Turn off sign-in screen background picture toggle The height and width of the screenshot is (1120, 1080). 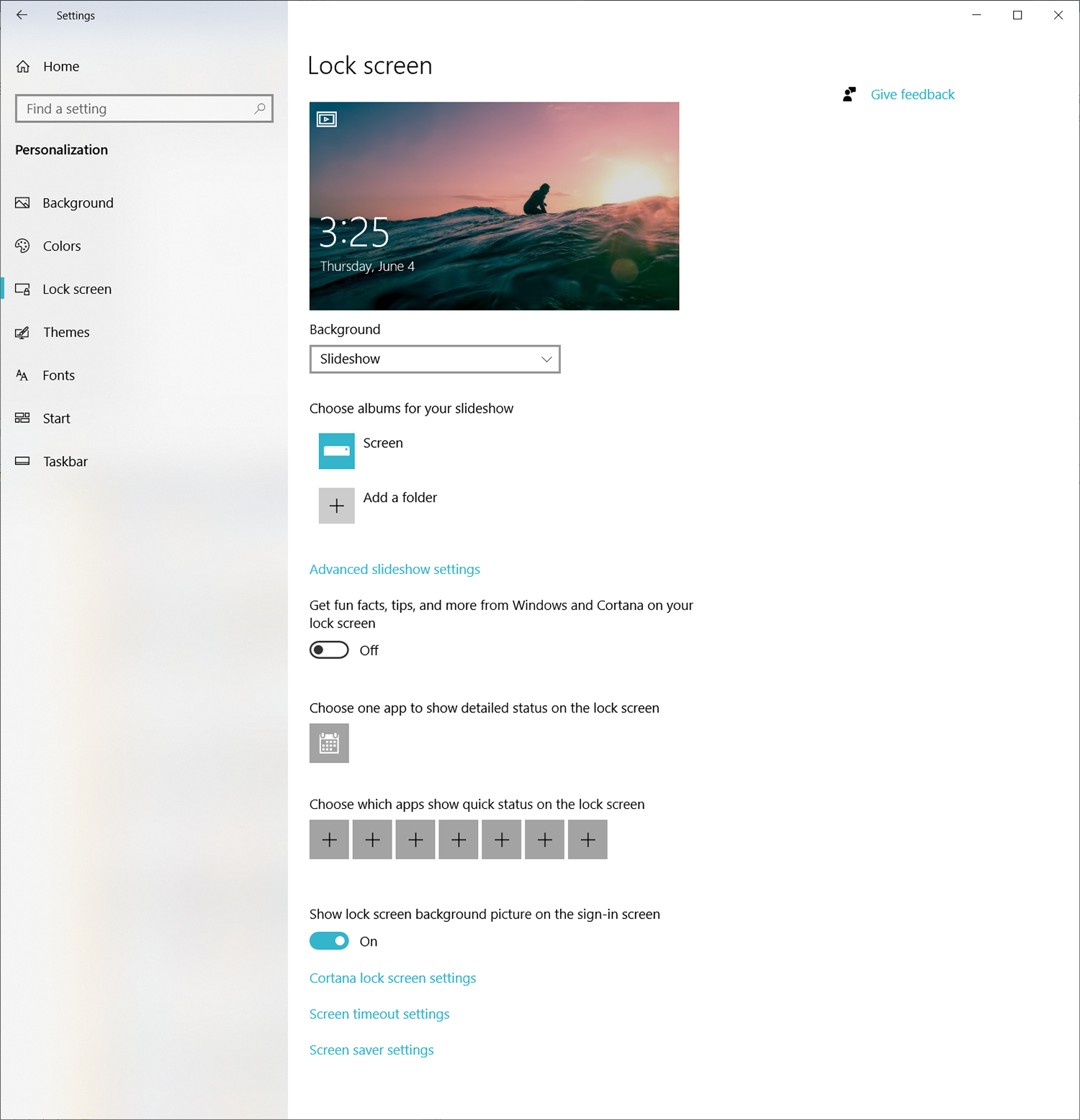pyautogui.click(x=329, y=941)
